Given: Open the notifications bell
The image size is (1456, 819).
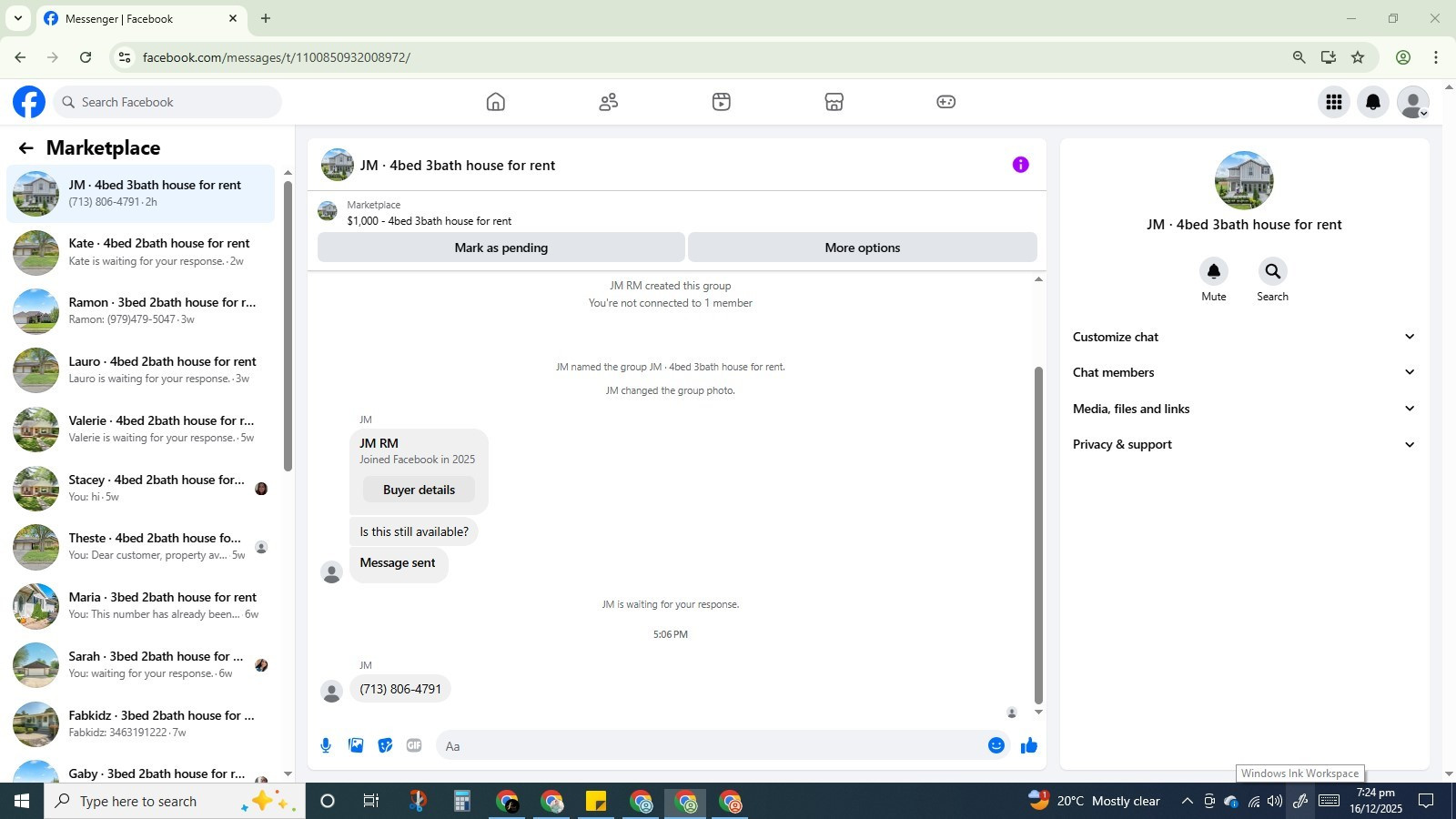Looking at the screenshot, I should 1373,102.
